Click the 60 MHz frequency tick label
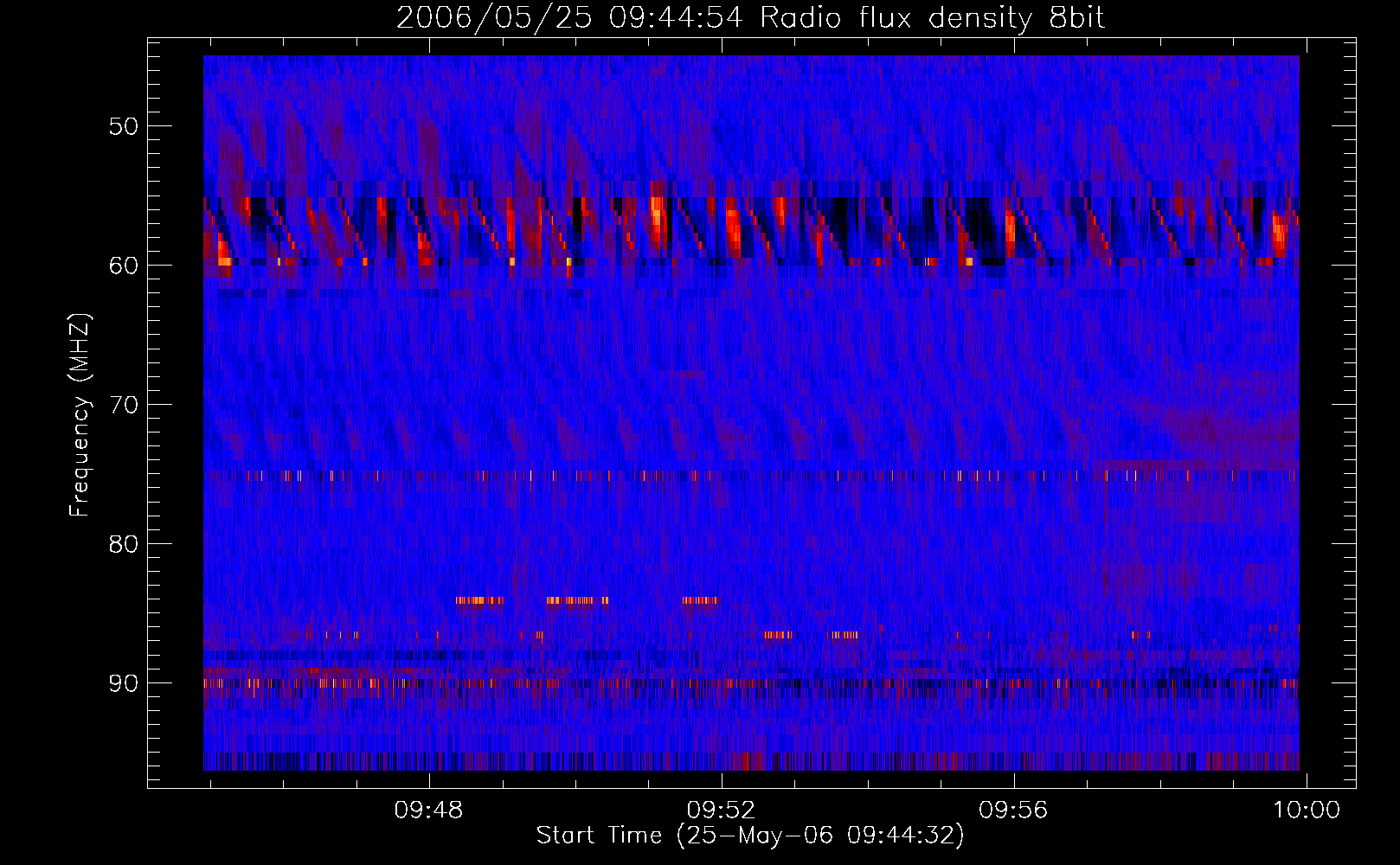Viewport: 1400px width, 865px height. (124, 265)
